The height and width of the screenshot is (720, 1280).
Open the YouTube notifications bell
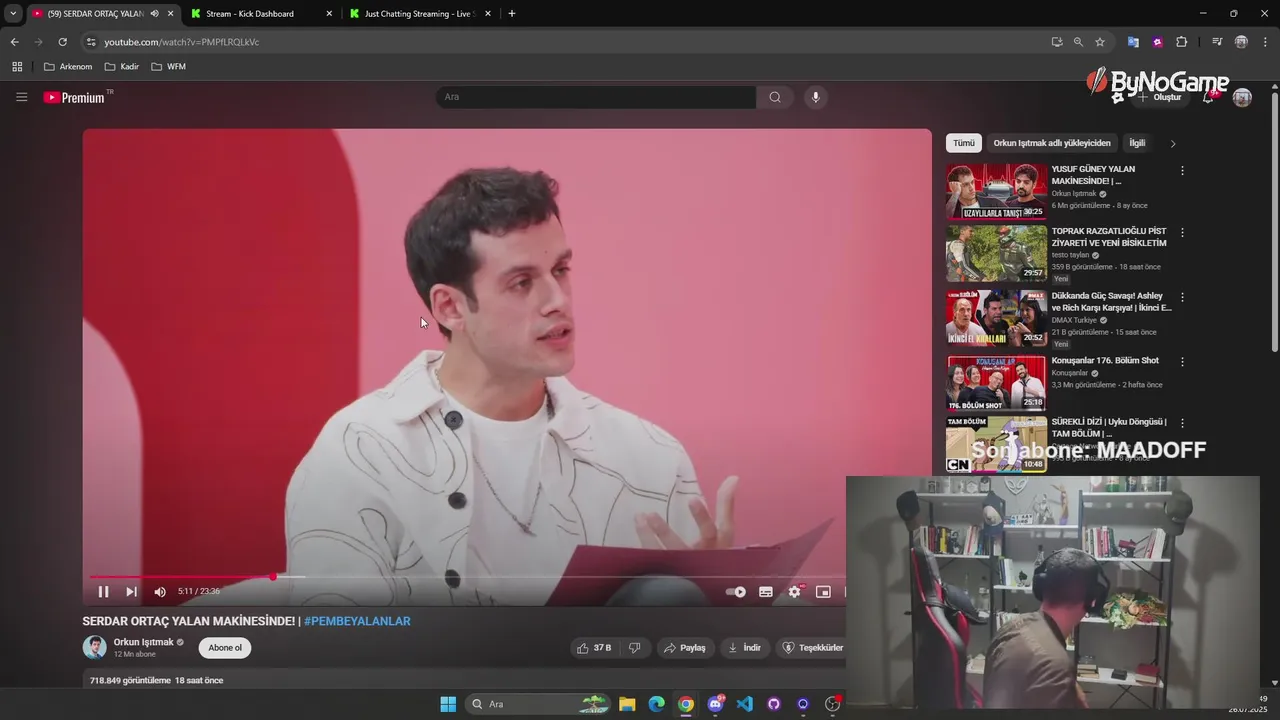[1208, 97]
